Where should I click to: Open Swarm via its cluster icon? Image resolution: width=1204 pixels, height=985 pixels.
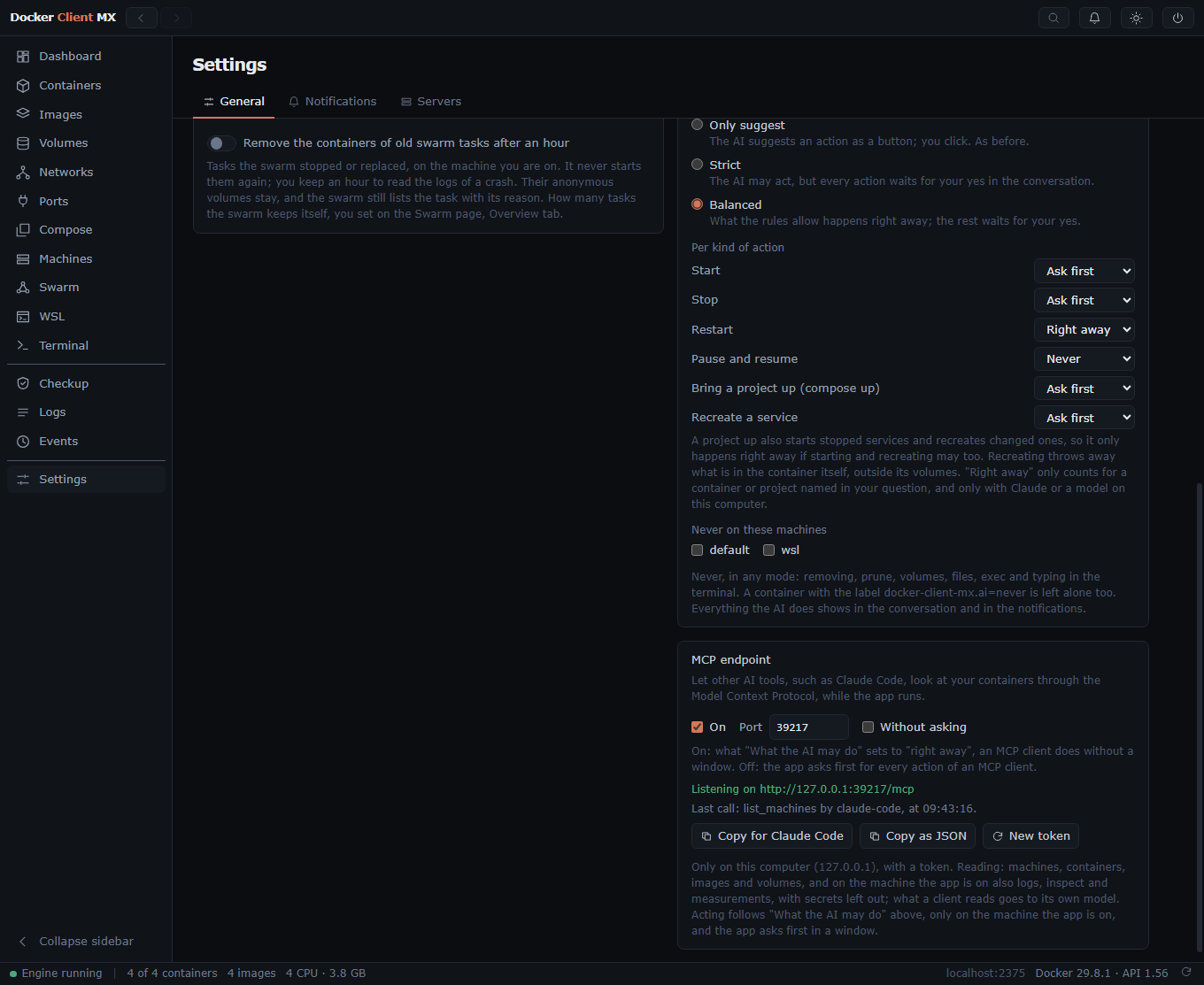[x=23, y=288]
